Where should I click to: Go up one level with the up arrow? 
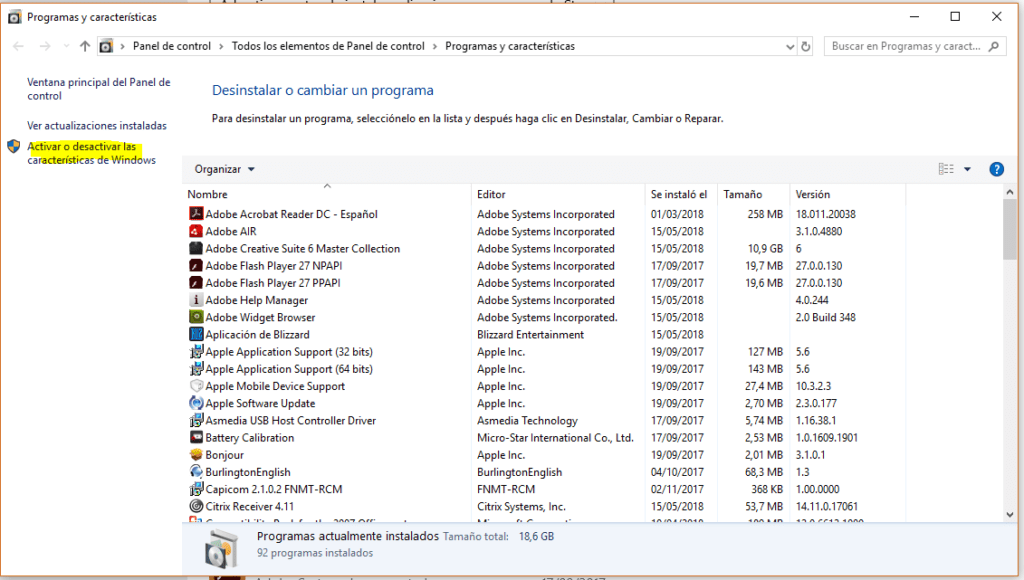85,46
